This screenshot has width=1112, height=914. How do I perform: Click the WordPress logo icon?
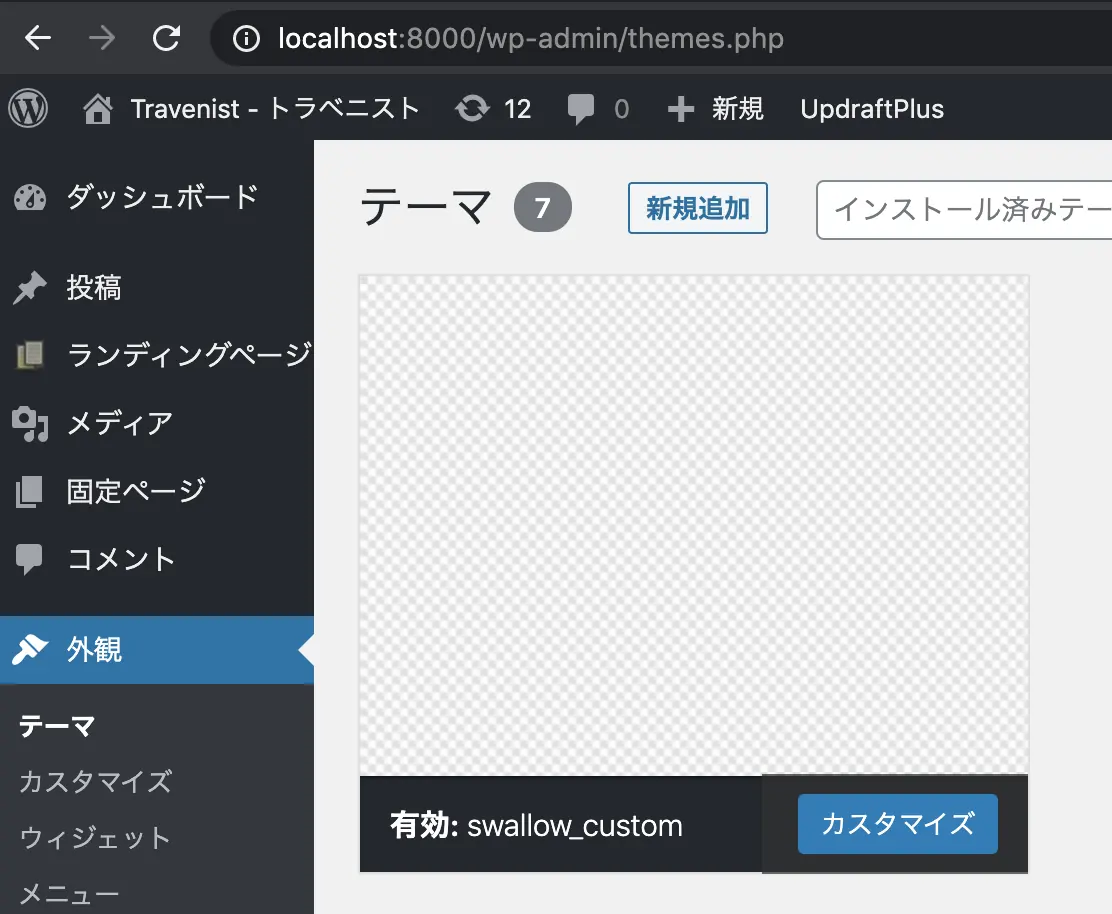pos(28,108)
